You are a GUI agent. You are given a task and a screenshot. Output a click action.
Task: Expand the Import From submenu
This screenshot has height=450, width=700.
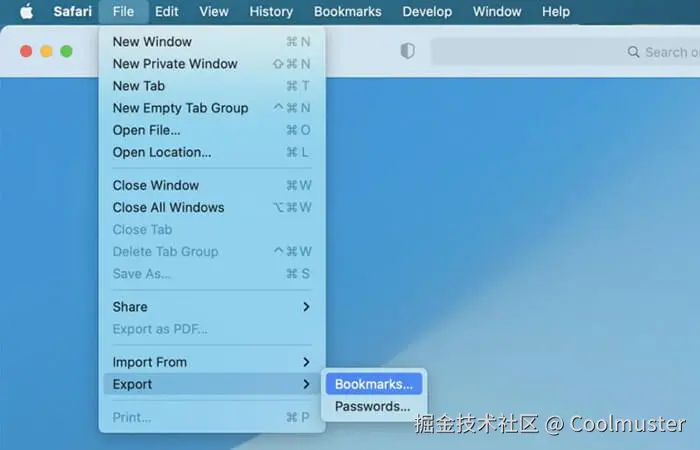(x=212, y=362)
